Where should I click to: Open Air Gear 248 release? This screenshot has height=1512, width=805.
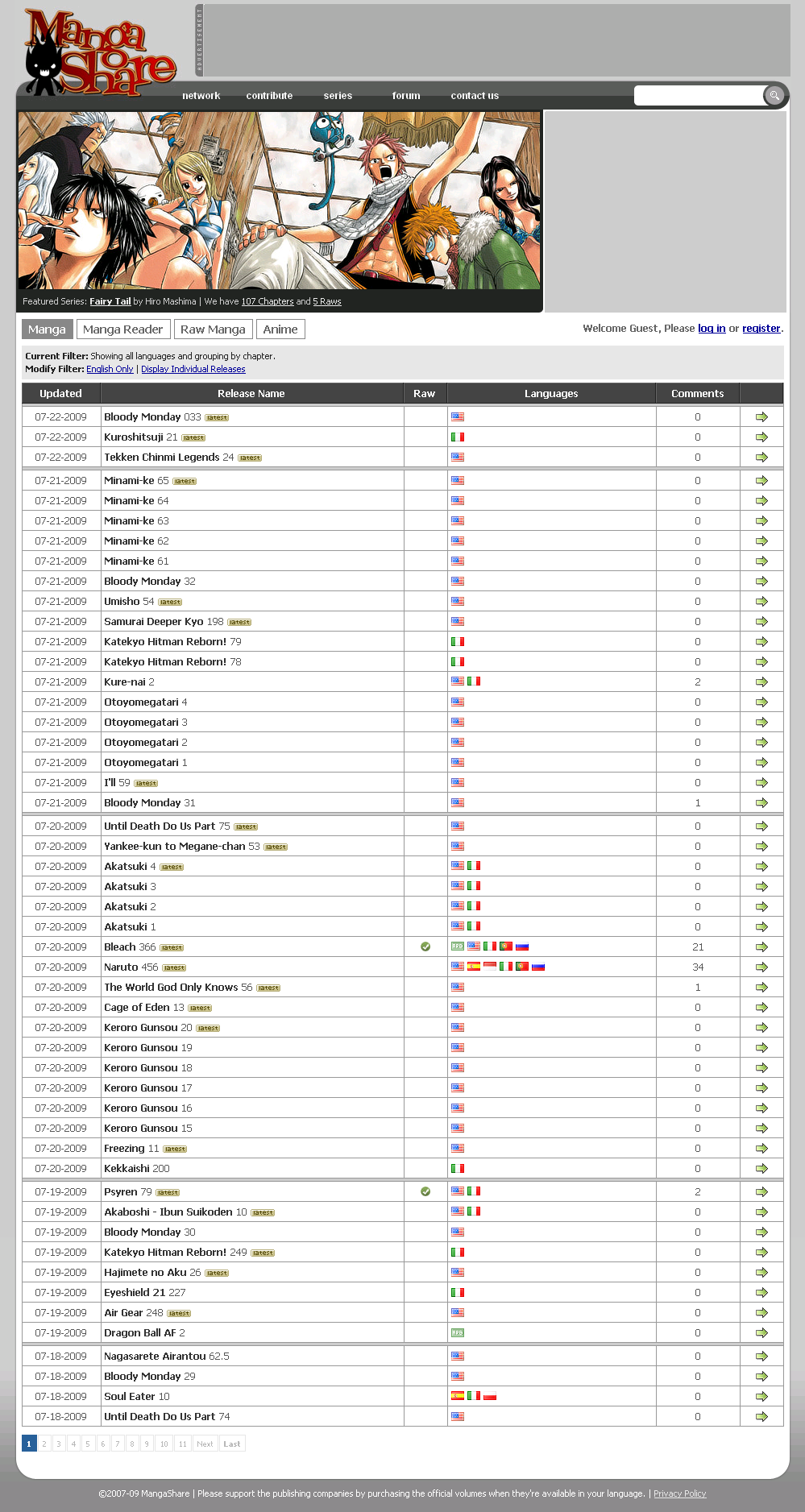click(134, 1313)
